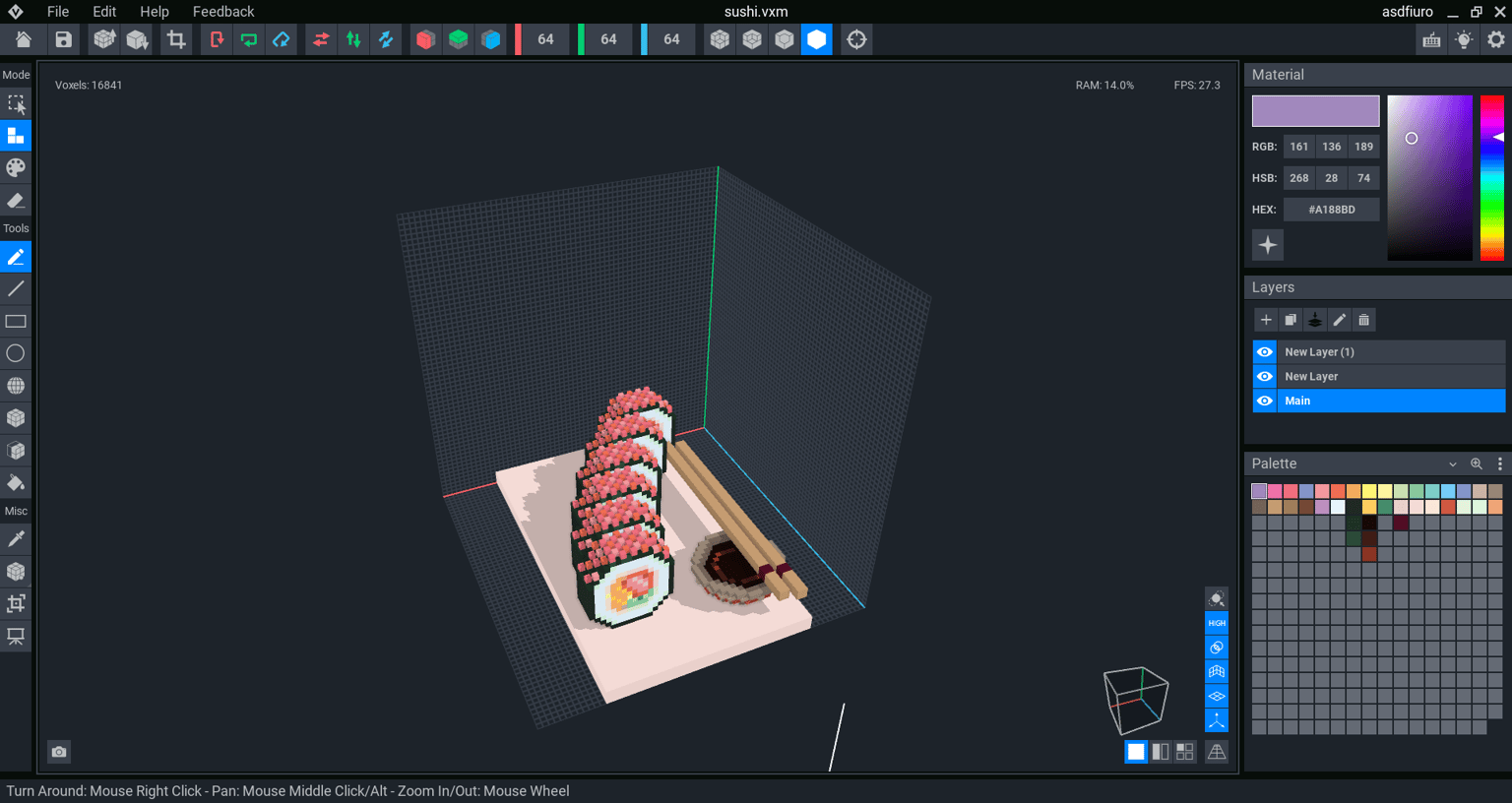Expand the Palette dropdown chevron

point(1452,463)
